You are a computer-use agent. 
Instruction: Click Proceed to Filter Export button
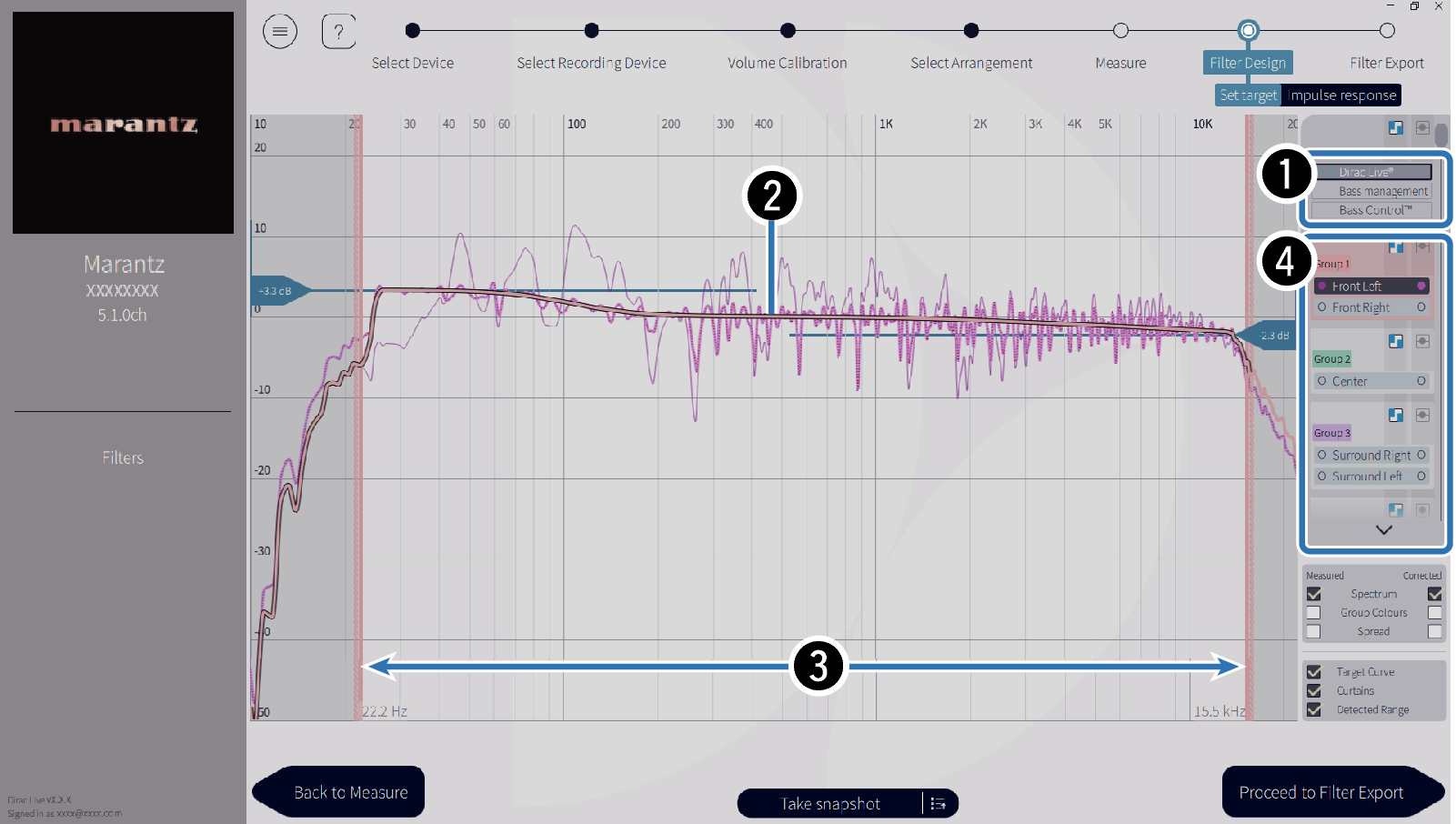pos(1321,792)
